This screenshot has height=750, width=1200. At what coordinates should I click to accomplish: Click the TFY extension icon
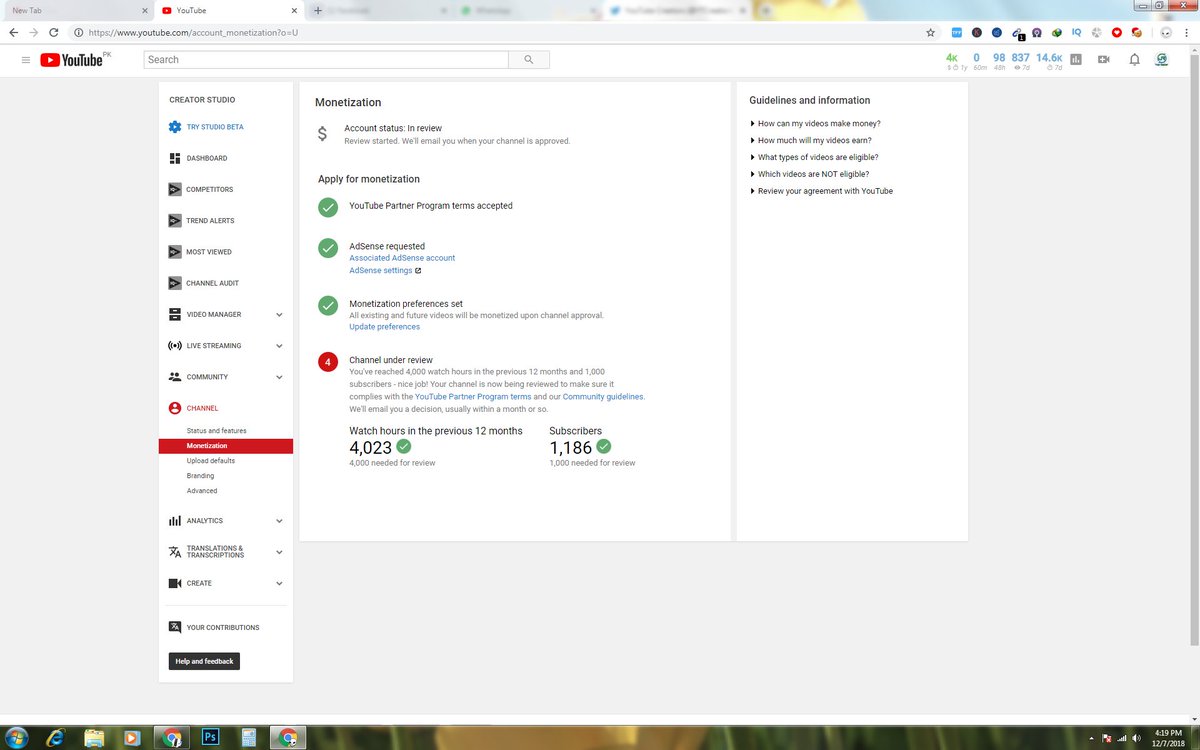pos(956,32)
